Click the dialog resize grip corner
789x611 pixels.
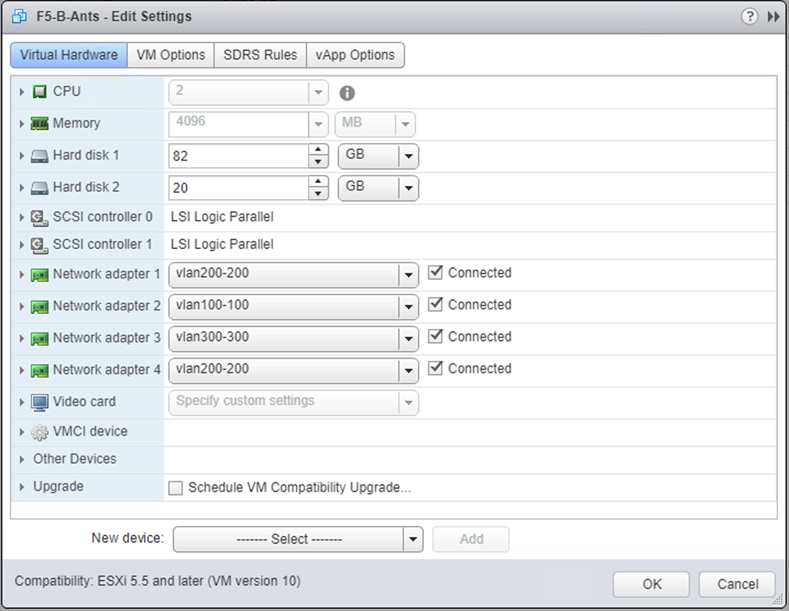click(778, 599)
